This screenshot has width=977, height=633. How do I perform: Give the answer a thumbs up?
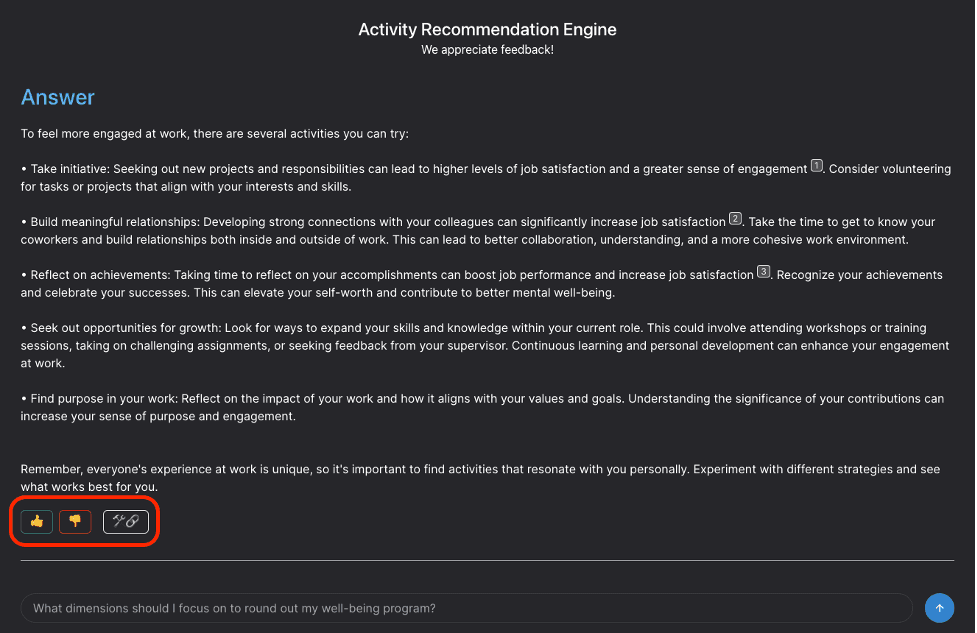point(37,521)
